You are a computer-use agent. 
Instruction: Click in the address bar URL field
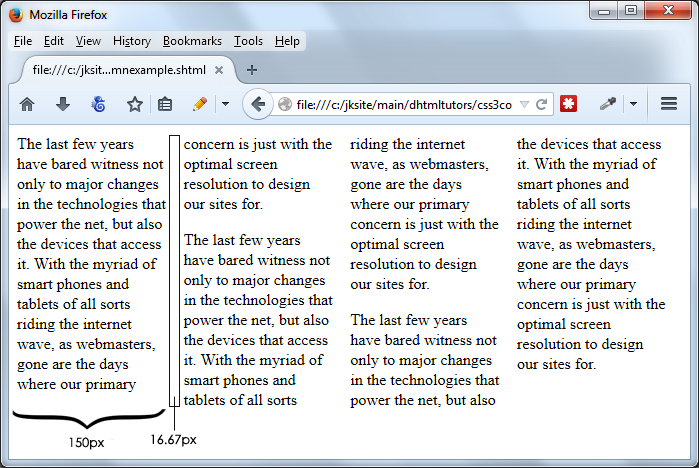(400, 104)
